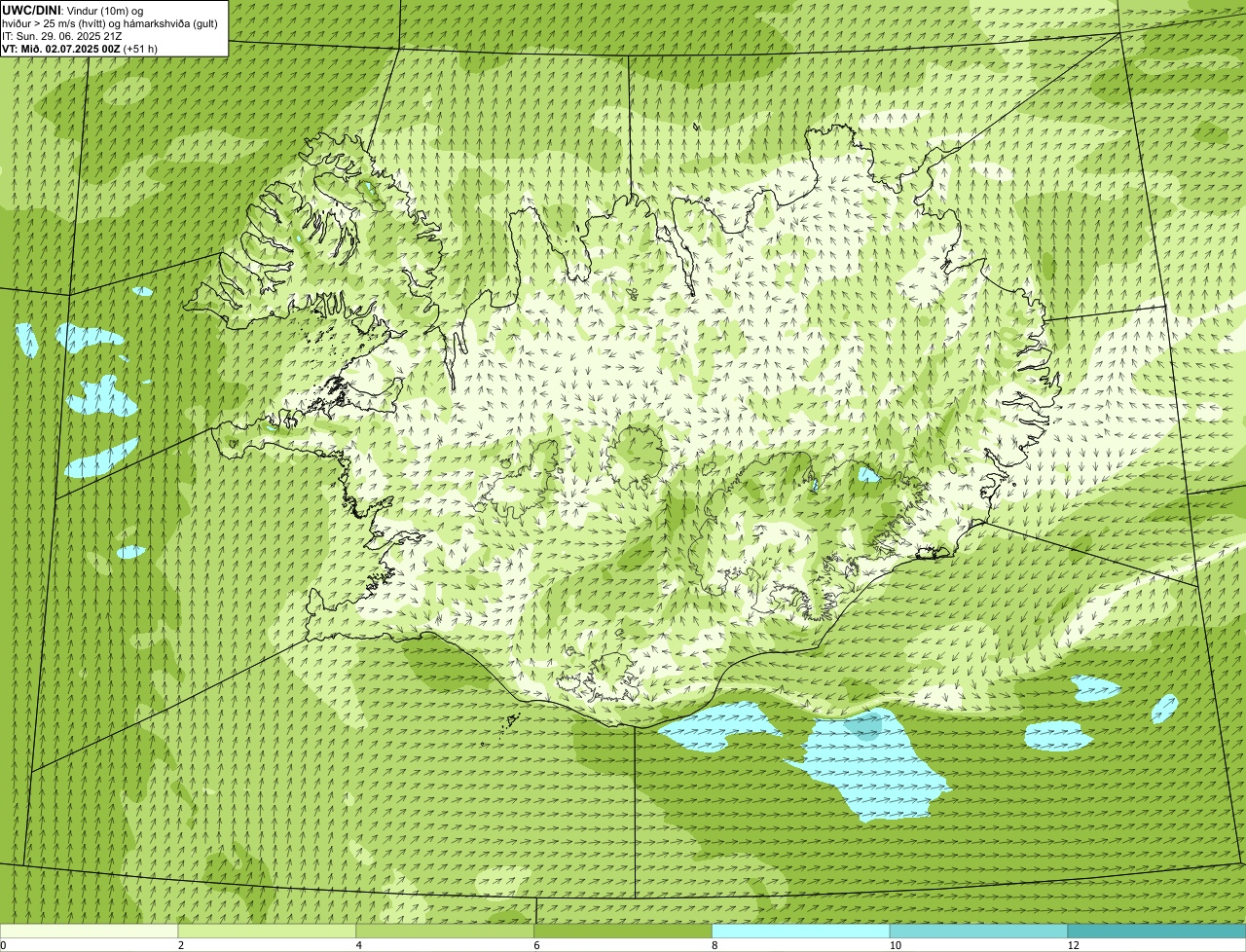The height and width of the screenshot is (952, 1246).
Task: Click the 2–4 m/s light green legend segment
Action: (x=267, y=931)
